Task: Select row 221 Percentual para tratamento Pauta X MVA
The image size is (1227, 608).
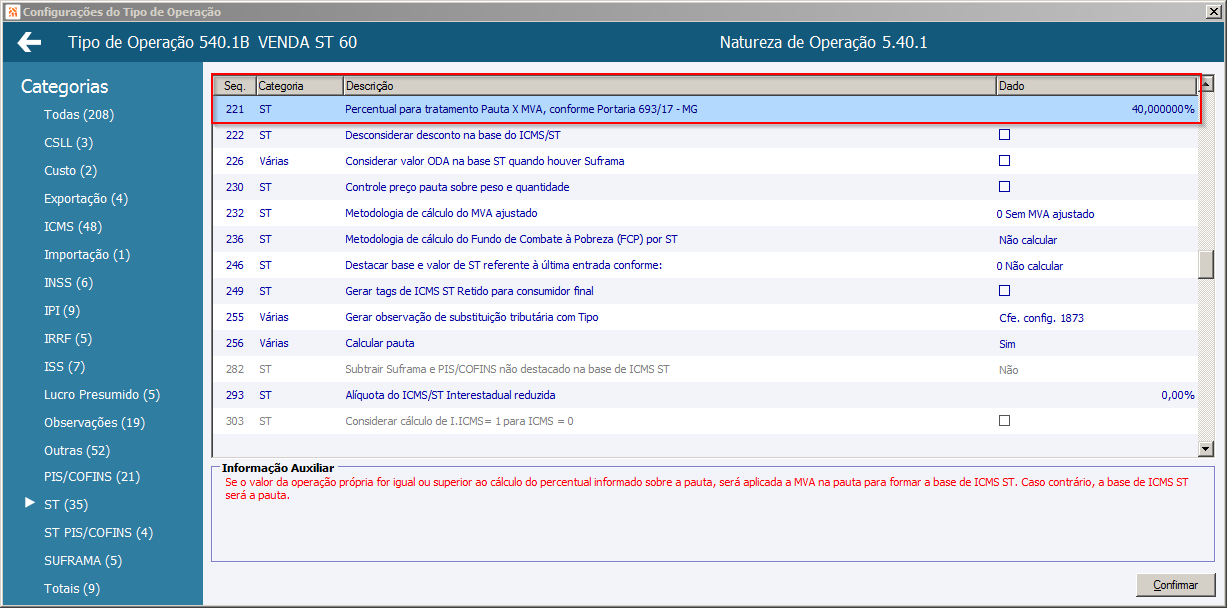Action: tap(706, 108)
